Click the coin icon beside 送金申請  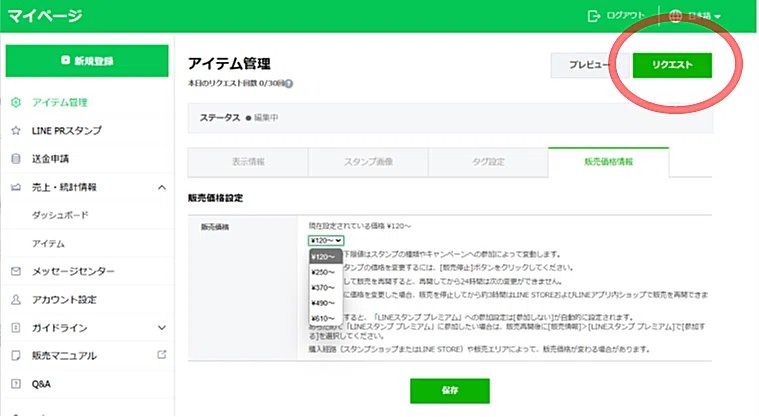coord(16,158)
